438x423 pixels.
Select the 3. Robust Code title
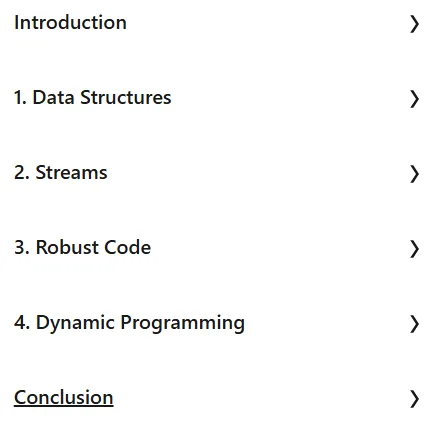82,248
